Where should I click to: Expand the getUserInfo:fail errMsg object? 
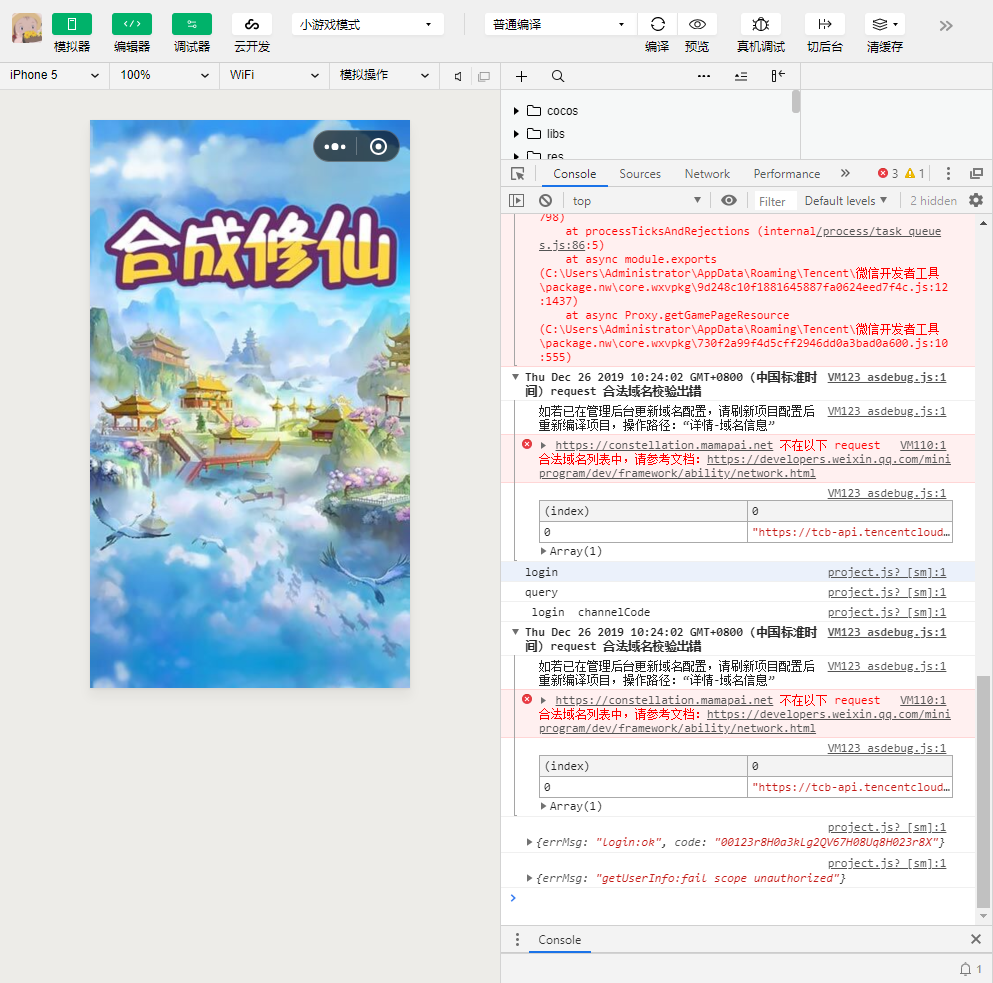529,878
